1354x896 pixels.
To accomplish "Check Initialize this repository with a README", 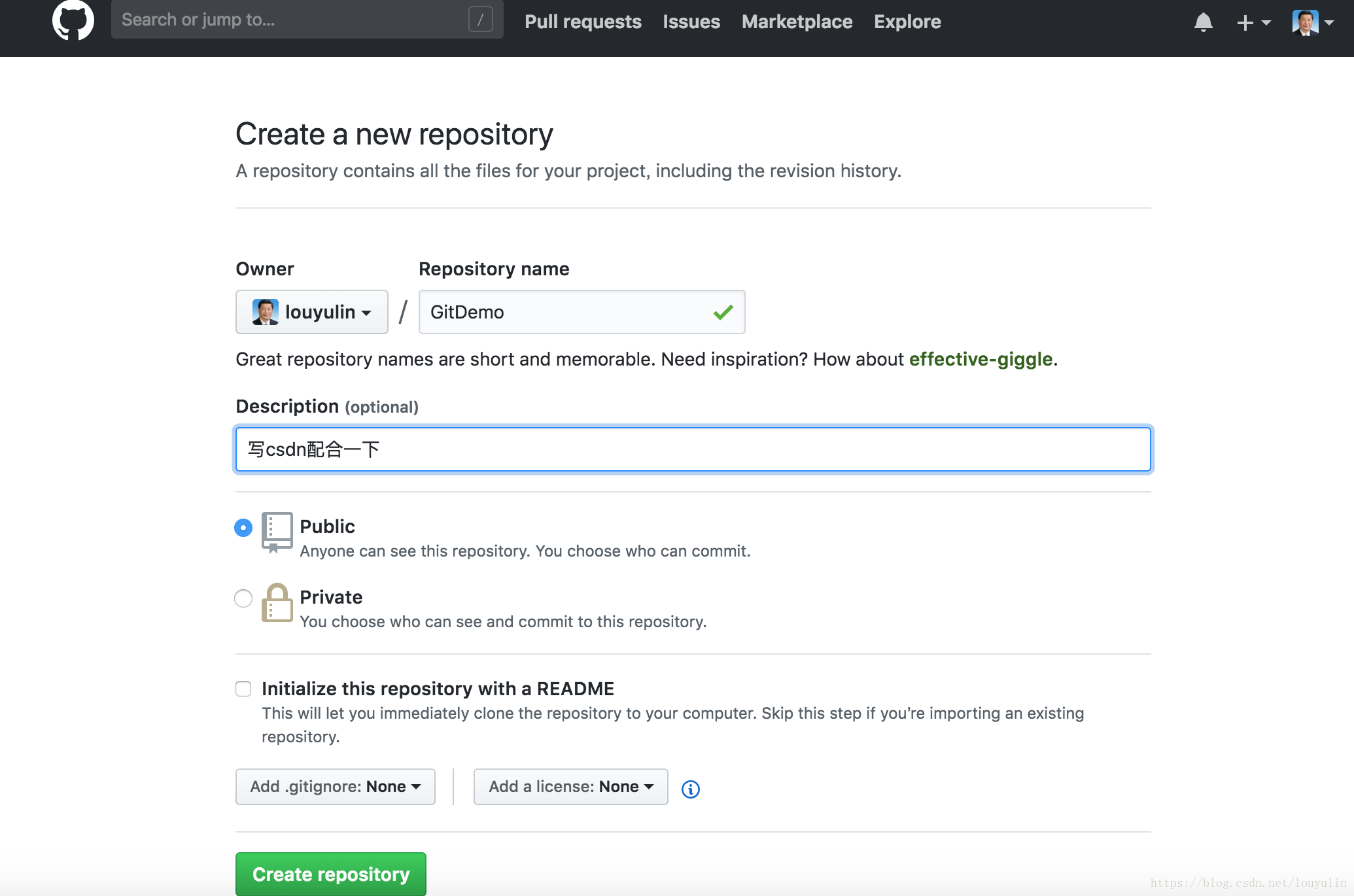I will (x=243, y=689).
